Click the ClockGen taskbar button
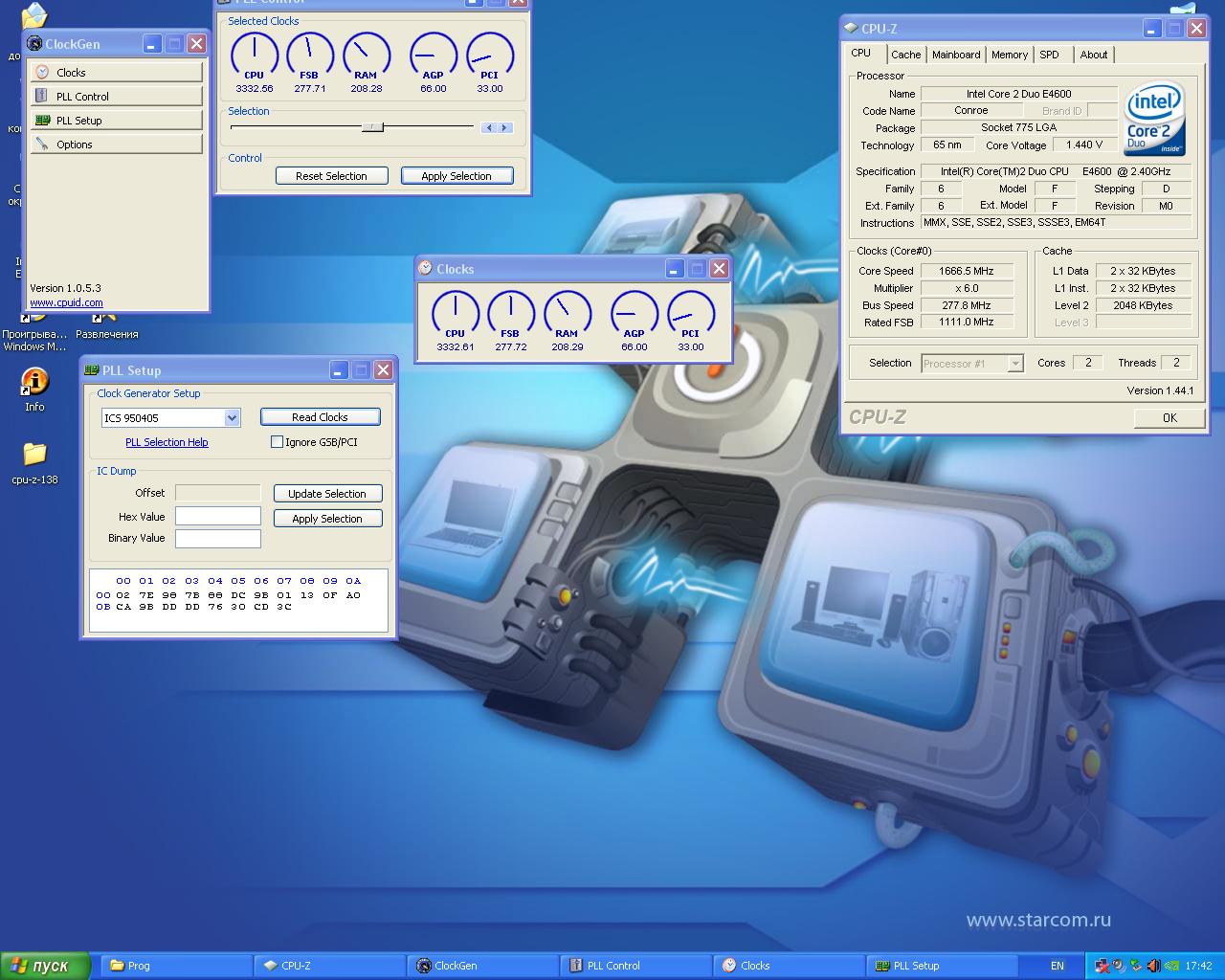 [483, 966]
